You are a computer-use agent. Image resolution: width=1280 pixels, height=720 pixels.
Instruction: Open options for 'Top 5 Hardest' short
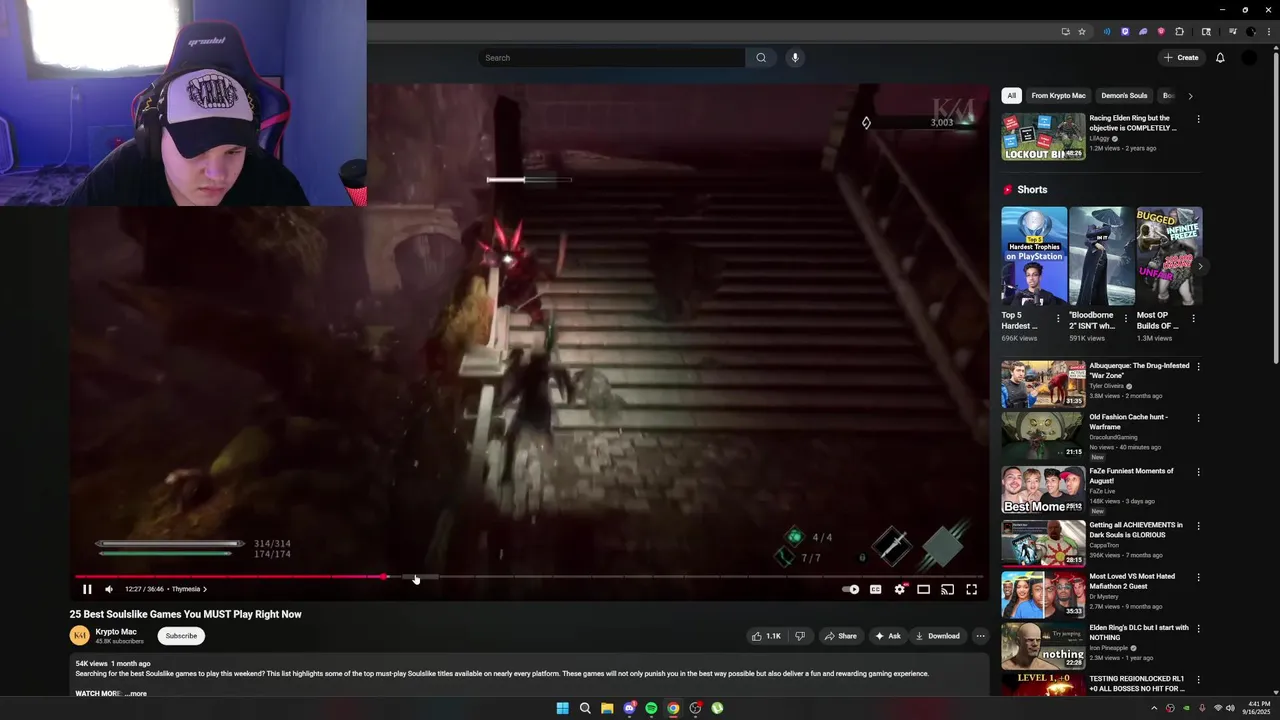[1058, 319]
